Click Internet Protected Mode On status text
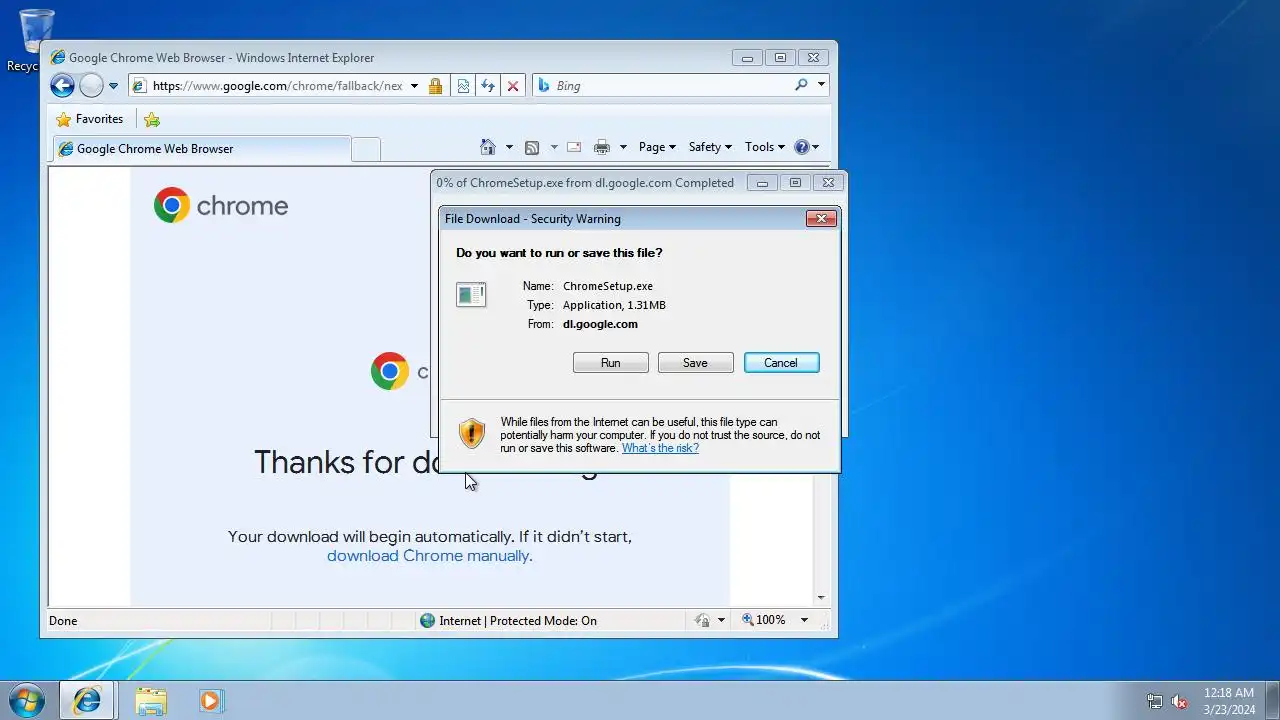This screenshot has height=720, width=1280. point(518,621)
